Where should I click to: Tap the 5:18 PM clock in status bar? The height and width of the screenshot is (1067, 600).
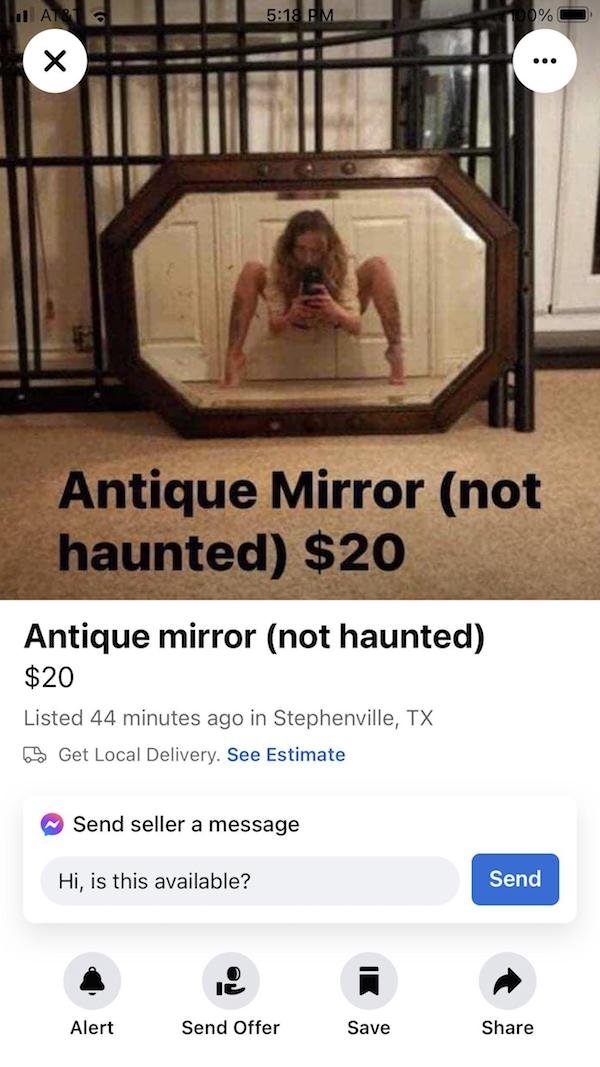[300, 15]
